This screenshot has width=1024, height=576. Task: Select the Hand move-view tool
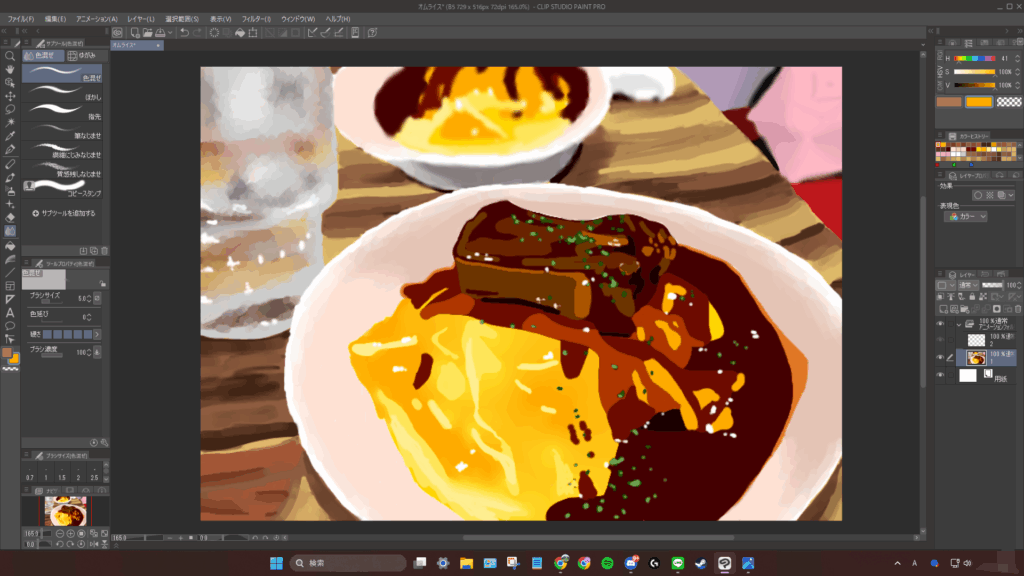click(x=10, y=69)
